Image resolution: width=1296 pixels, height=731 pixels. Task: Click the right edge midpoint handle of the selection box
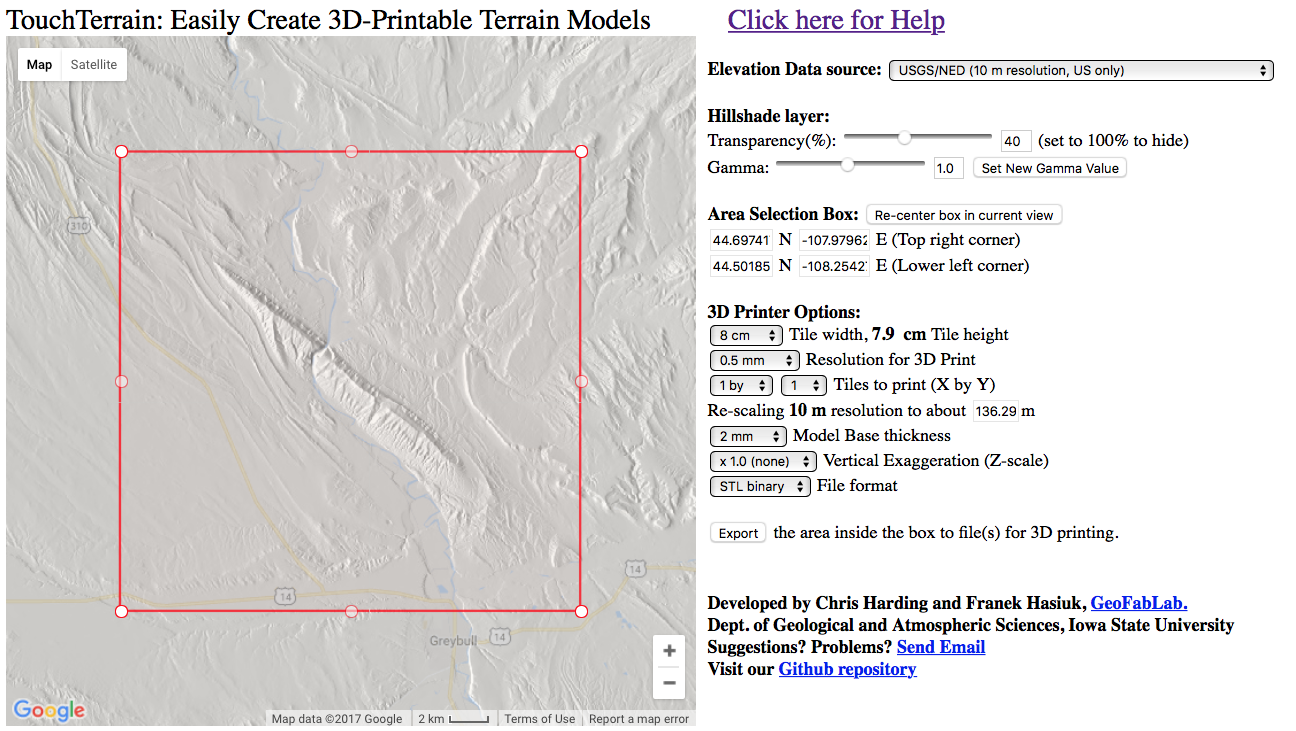[x=581, y=381]
